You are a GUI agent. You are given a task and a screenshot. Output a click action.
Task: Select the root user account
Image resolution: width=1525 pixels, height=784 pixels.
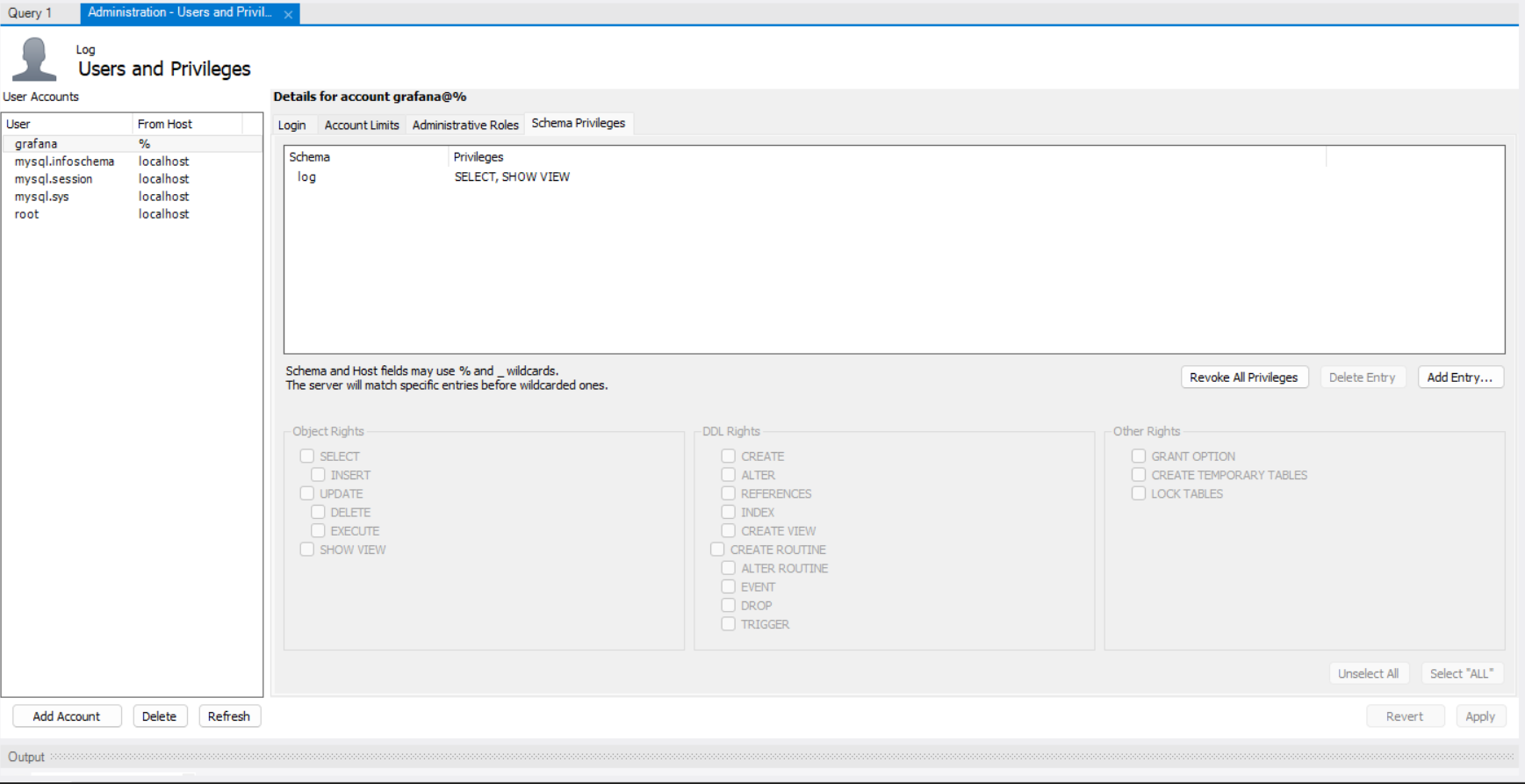pos(132,214)
